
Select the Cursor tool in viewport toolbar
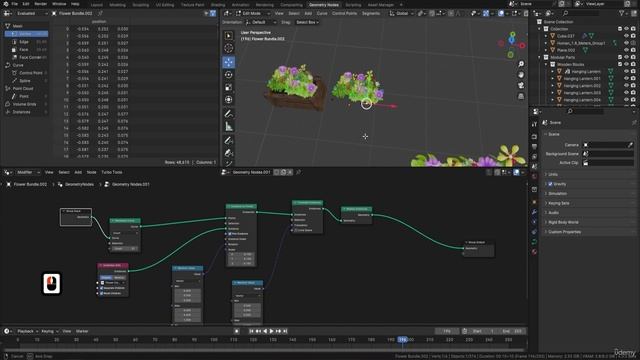229,48
